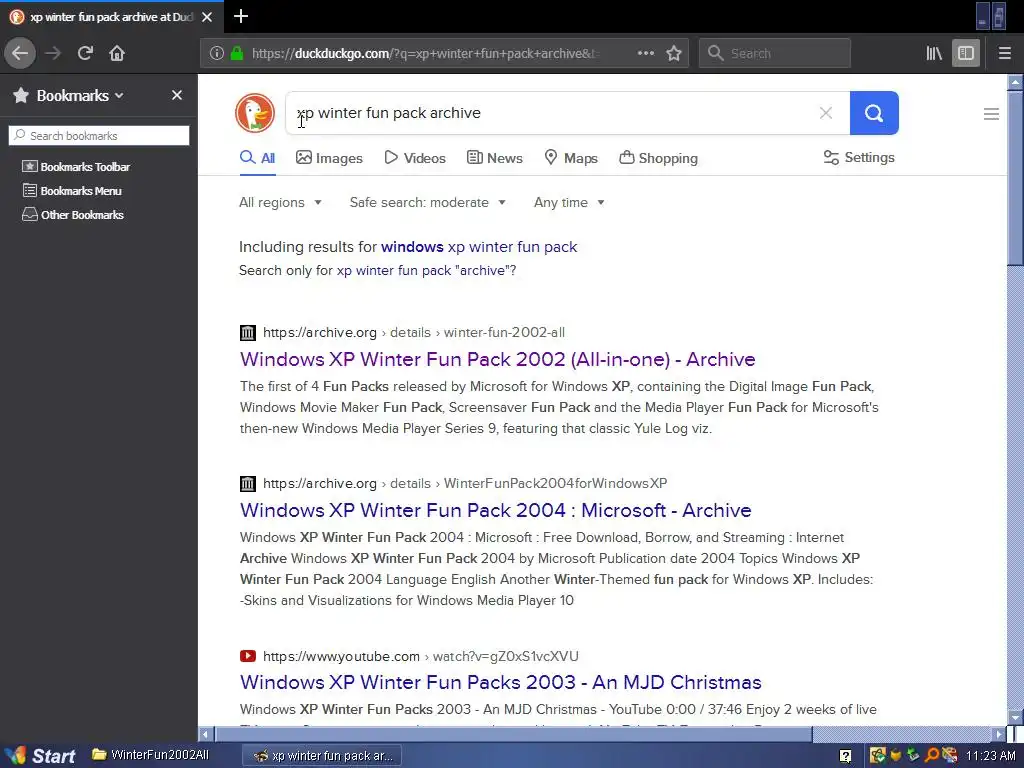Open the Firefox hamburger menu

point(1005,53)
